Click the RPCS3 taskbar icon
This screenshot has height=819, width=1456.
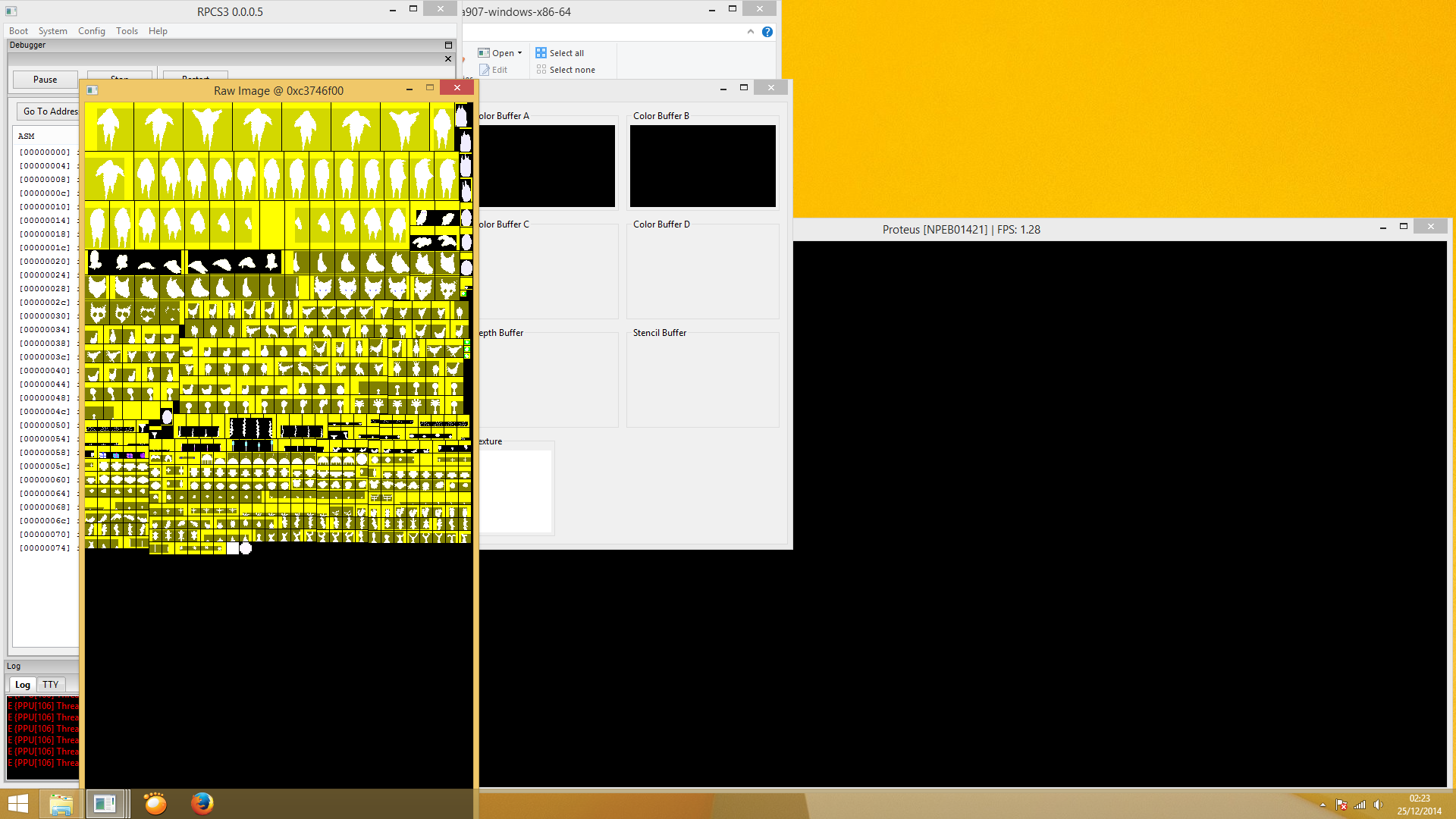tap(105, 804)
